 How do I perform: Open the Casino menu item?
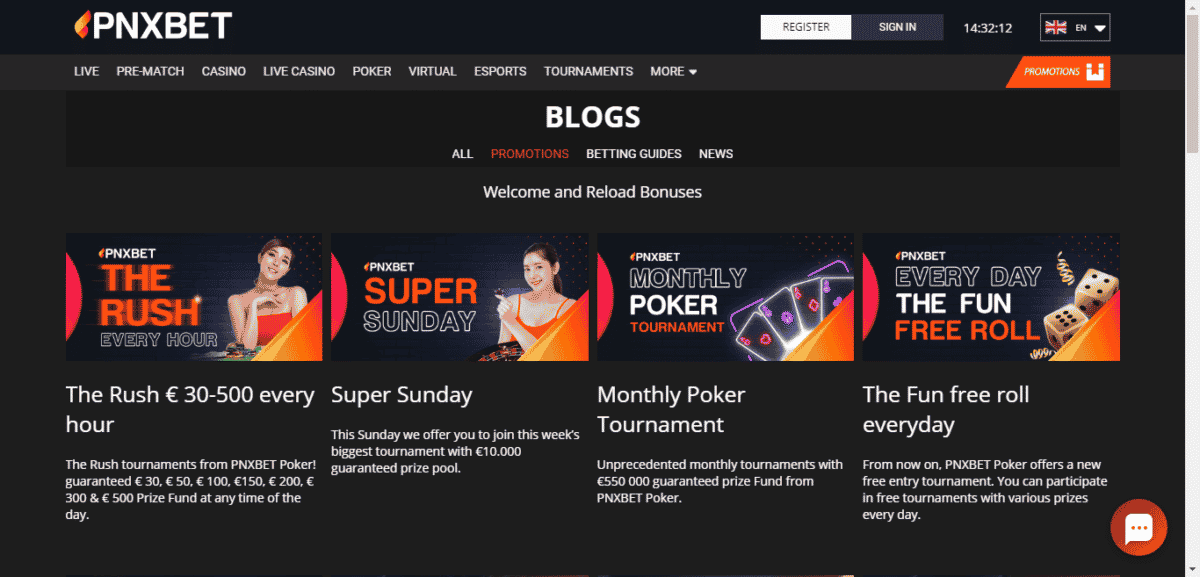pyautogui.click(x=224, y=72)
